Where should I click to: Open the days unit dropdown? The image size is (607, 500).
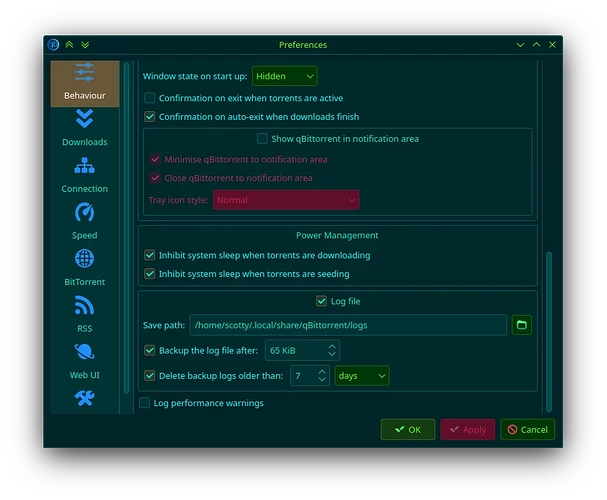[362, 376]
